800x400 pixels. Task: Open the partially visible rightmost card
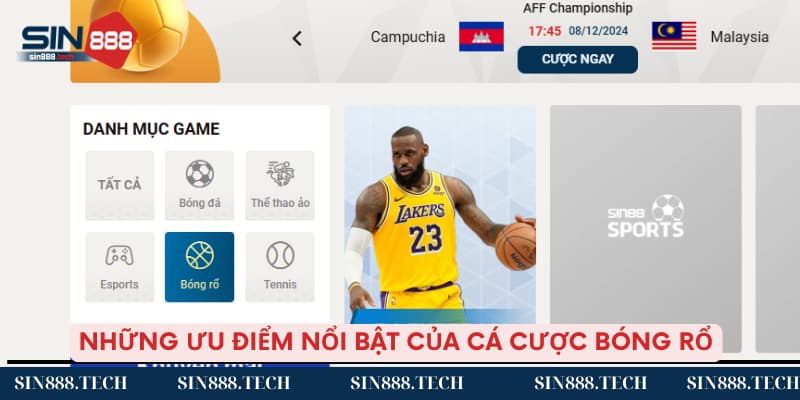pyautogui.click(x=778, y=229)
